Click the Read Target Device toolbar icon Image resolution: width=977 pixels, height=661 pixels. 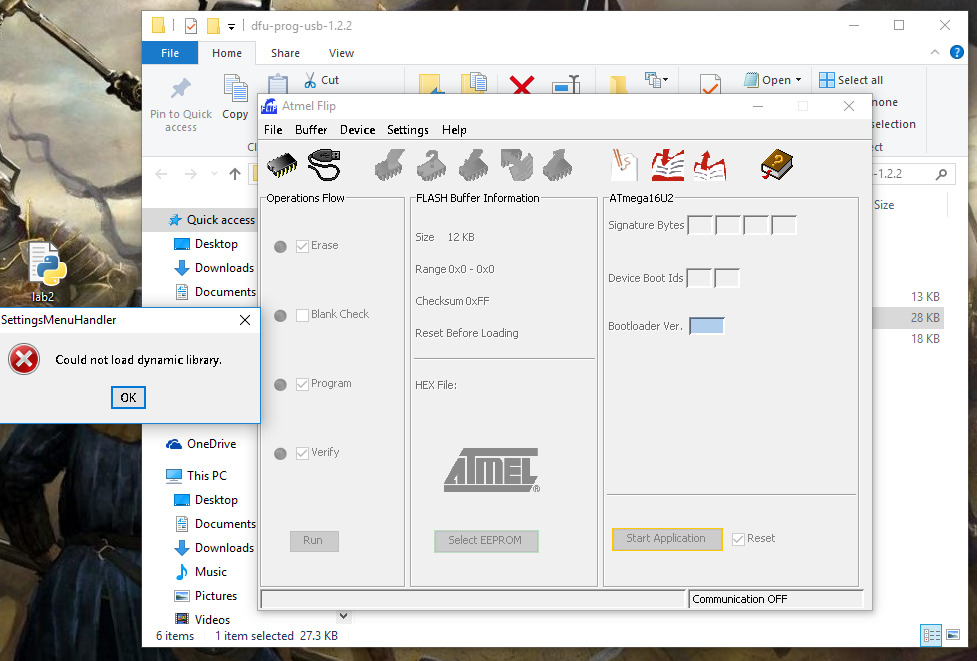[558, 165]
